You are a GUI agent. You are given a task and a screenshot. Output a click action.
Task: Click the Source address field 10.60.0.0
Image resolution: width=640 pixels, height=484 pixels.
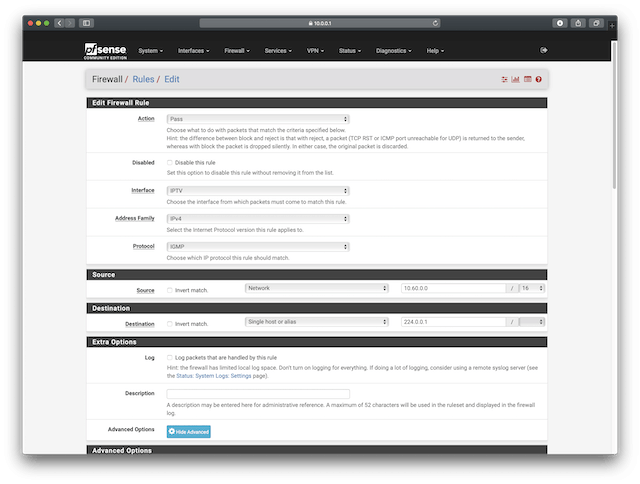pyautogui.click(x=453, y=288)
